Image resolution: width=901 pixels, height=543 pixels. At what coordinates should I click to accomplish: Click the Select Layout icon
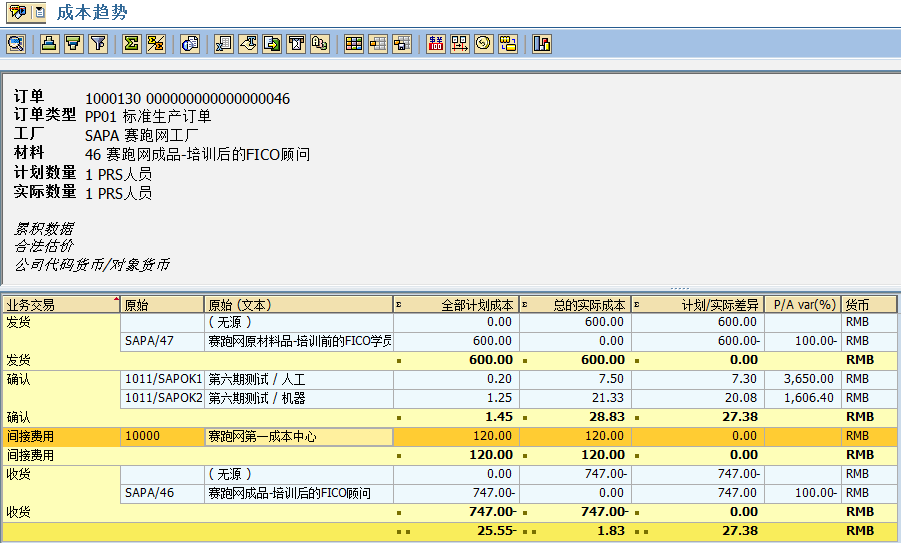click(378, 44)
